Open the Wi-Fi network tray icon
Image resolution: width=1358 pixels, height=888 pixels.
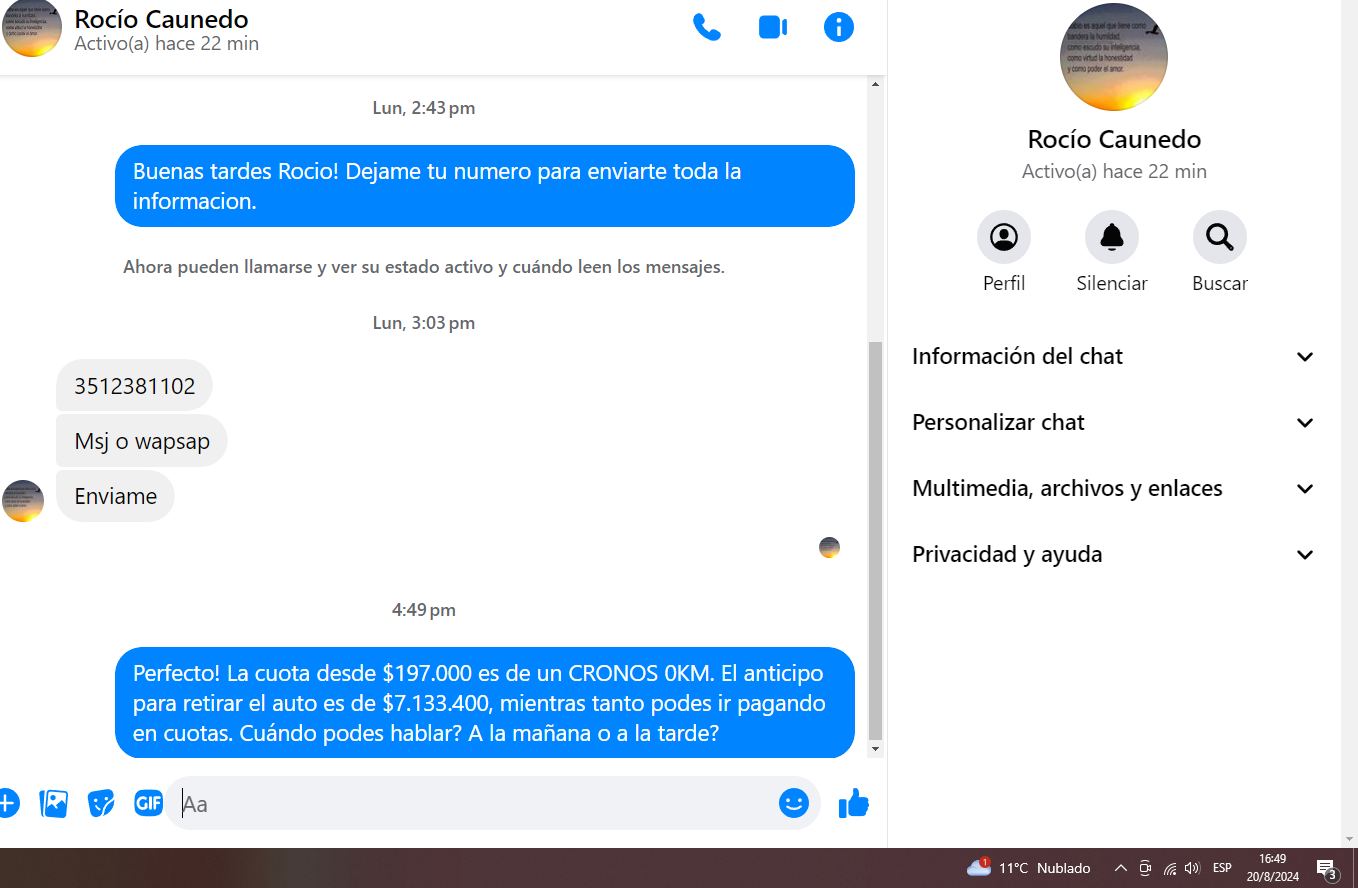[x=1169, y=868]
